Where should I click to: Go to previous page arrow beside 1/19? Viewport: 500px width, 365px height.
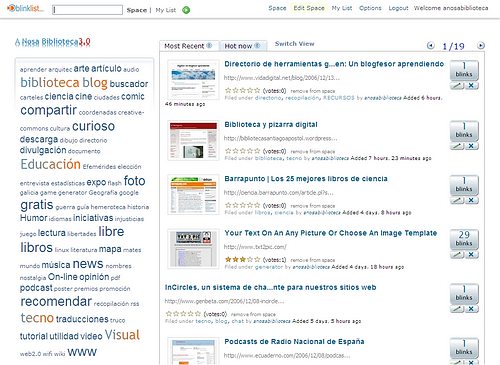pos(431,45)
